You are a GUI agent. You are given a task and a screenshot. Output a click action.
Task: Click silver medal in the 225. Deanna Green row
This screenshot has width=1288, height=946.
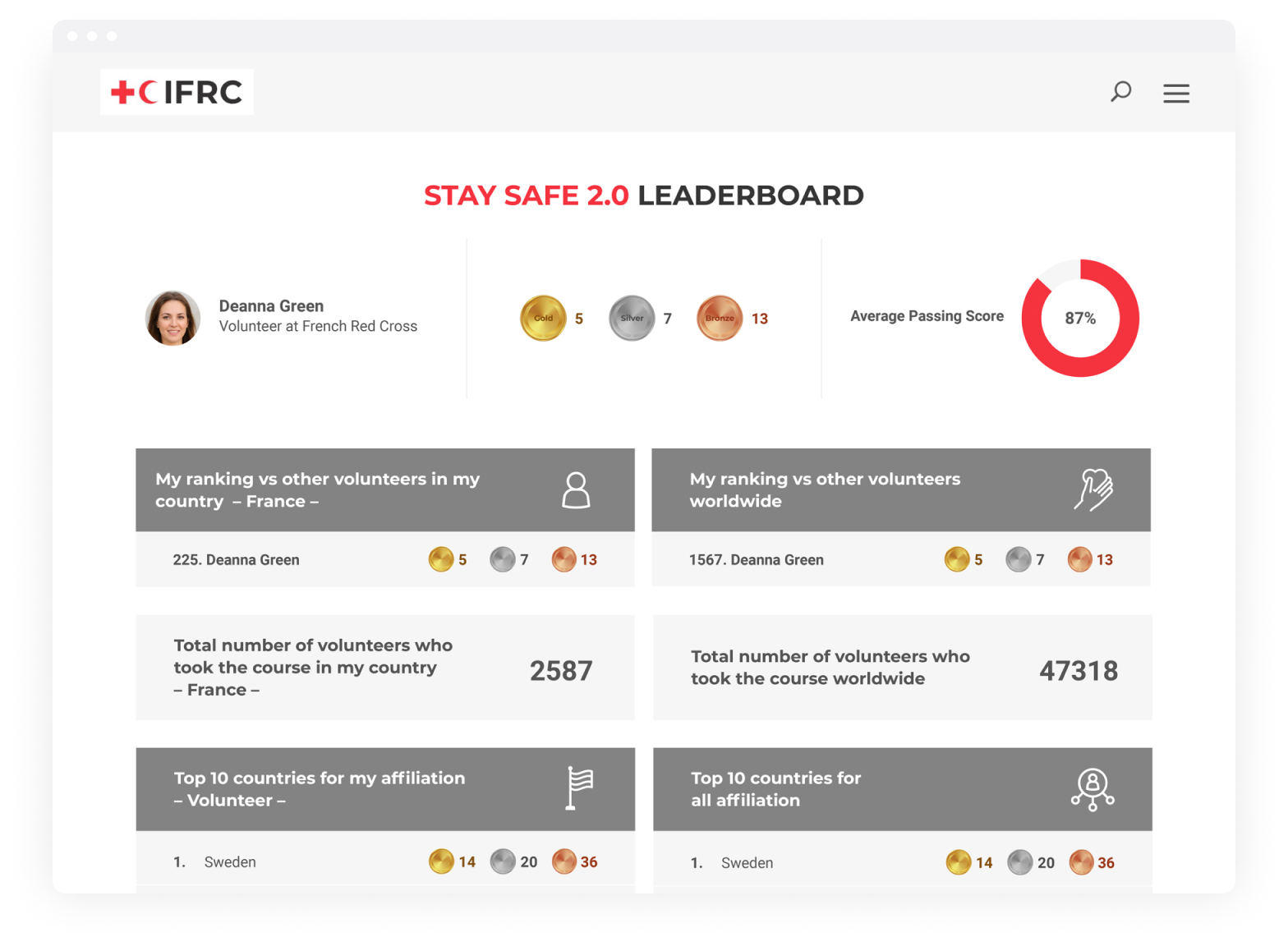pos(502,559)
